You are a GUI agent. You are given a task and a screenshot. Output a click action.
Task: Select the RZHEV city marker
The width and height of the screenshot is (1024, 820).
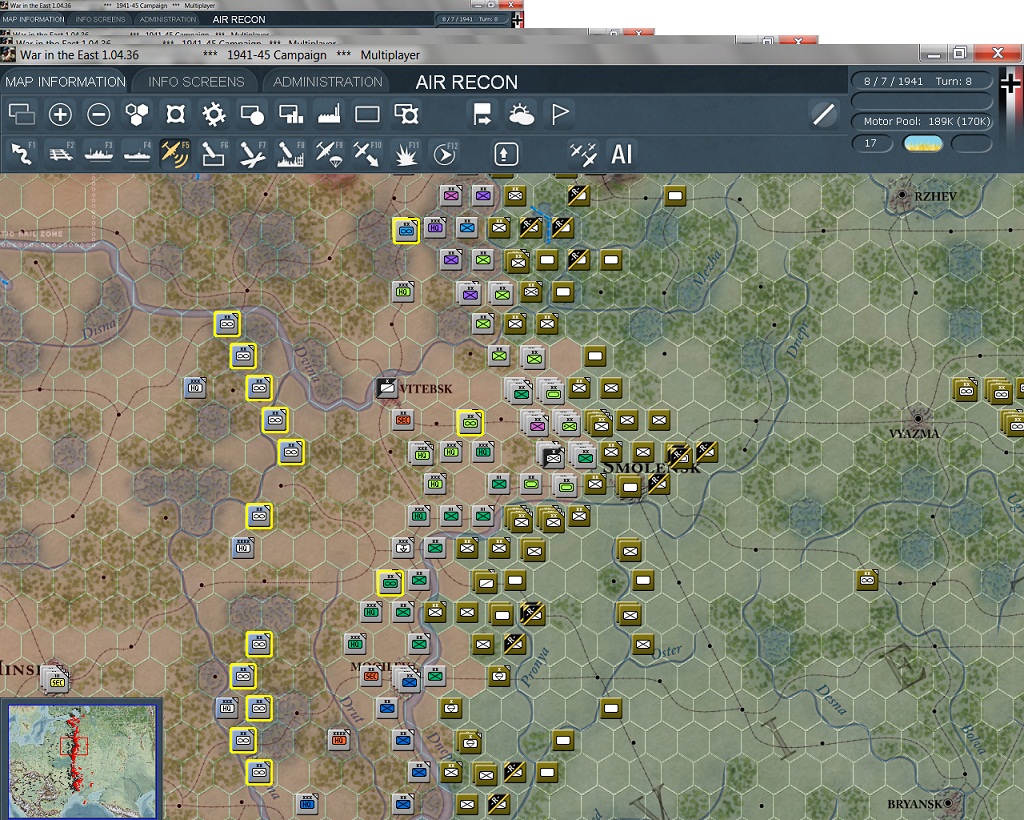coord(902,195)
